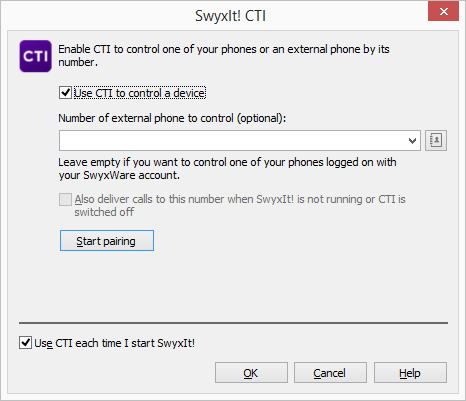Open the Help button
Screen dimensions: 466x401
click(x=410, y=373)
